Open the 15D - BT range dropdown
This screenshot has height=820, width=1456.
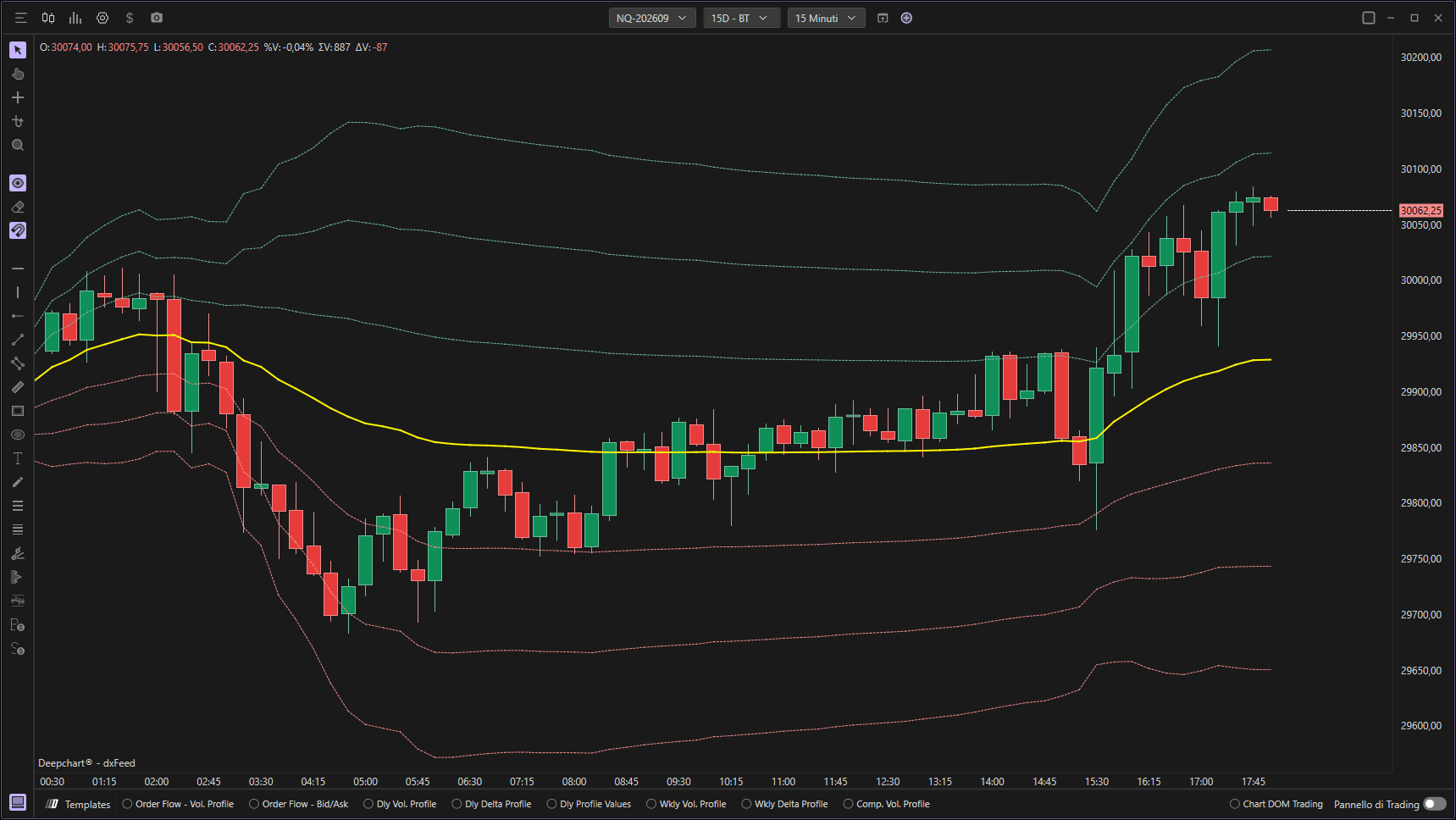click(741, 18)
